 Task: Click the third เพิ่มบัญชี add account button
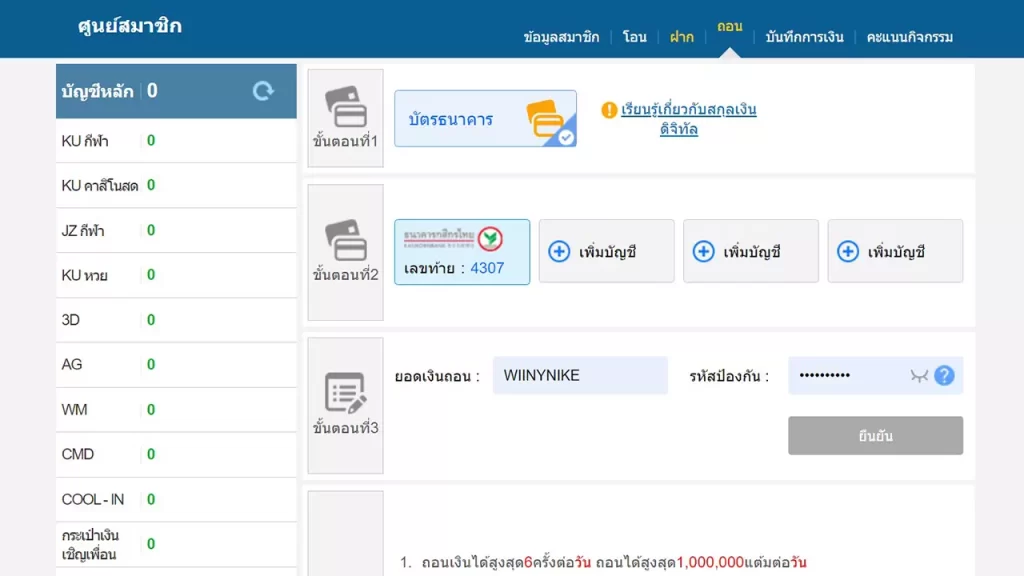[x=895, y=252]
